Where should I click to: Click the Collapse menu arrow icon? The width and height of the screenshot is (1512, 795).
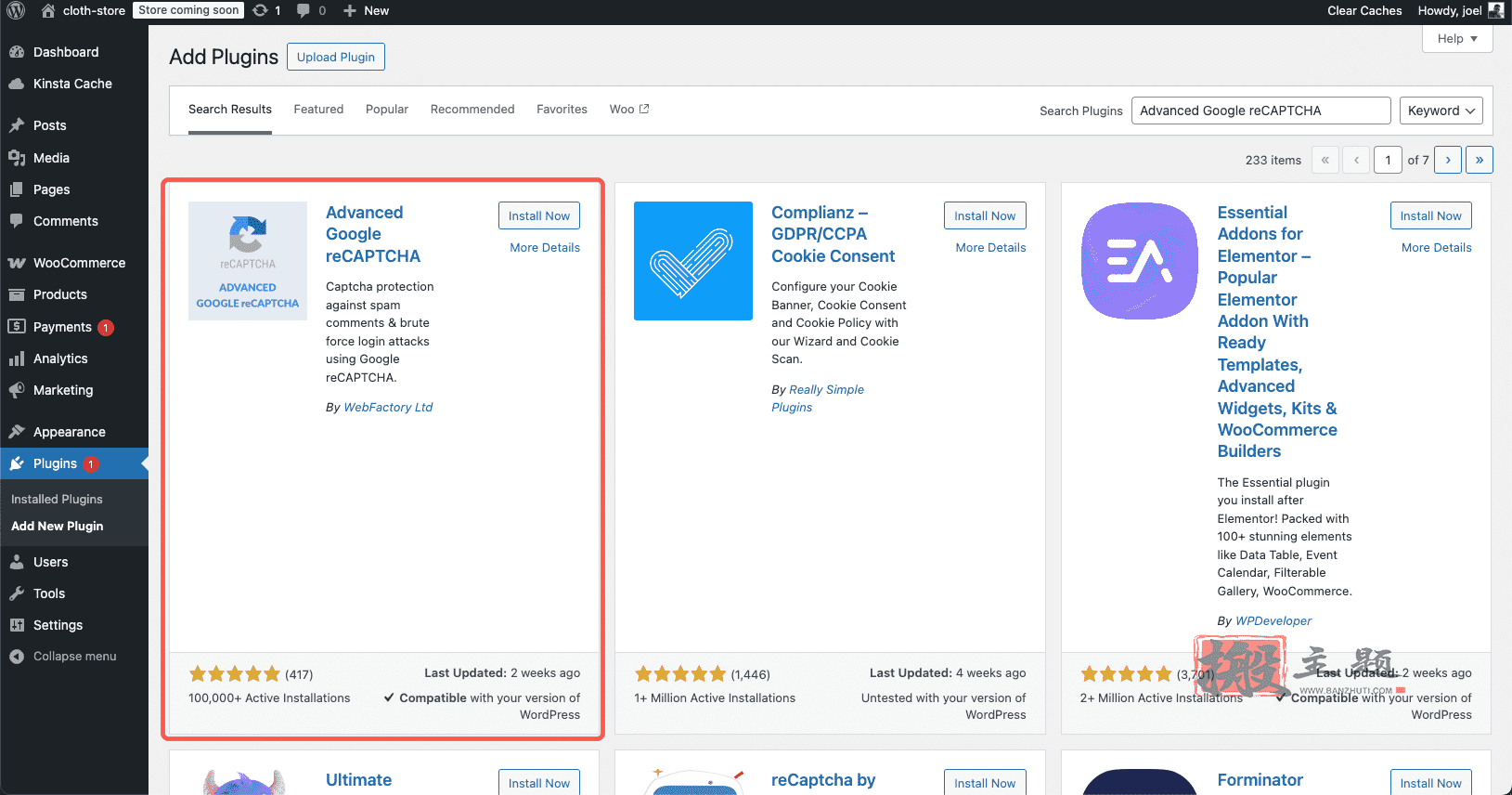pyautogui.click(x=17, y=657)
